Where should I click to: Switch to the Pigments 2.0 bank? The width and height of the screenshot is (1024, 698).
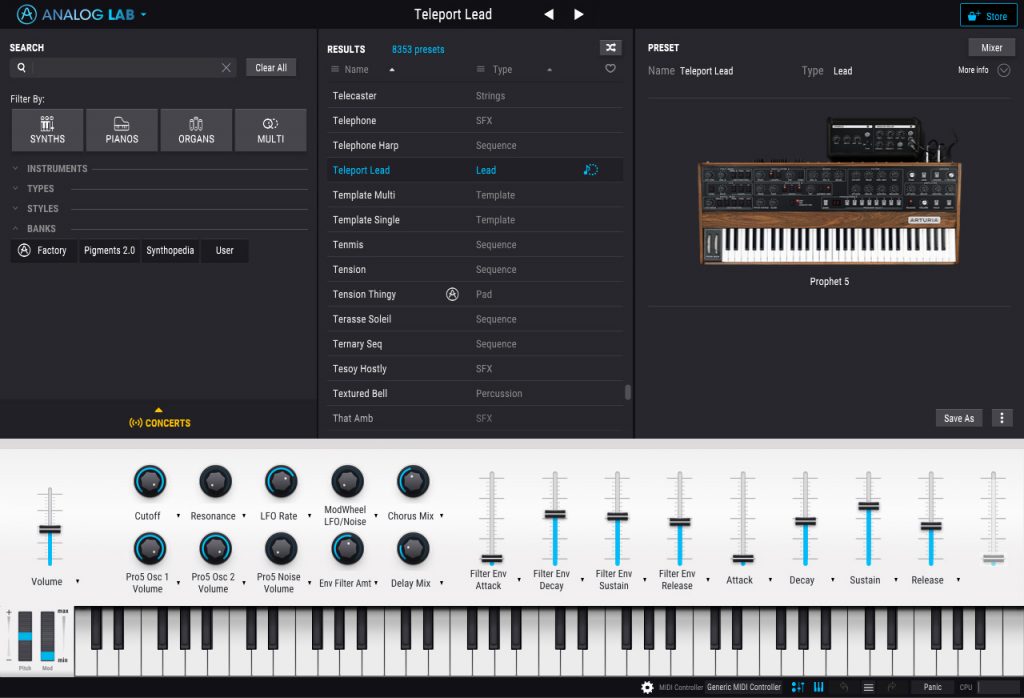[x=109, y=250]
